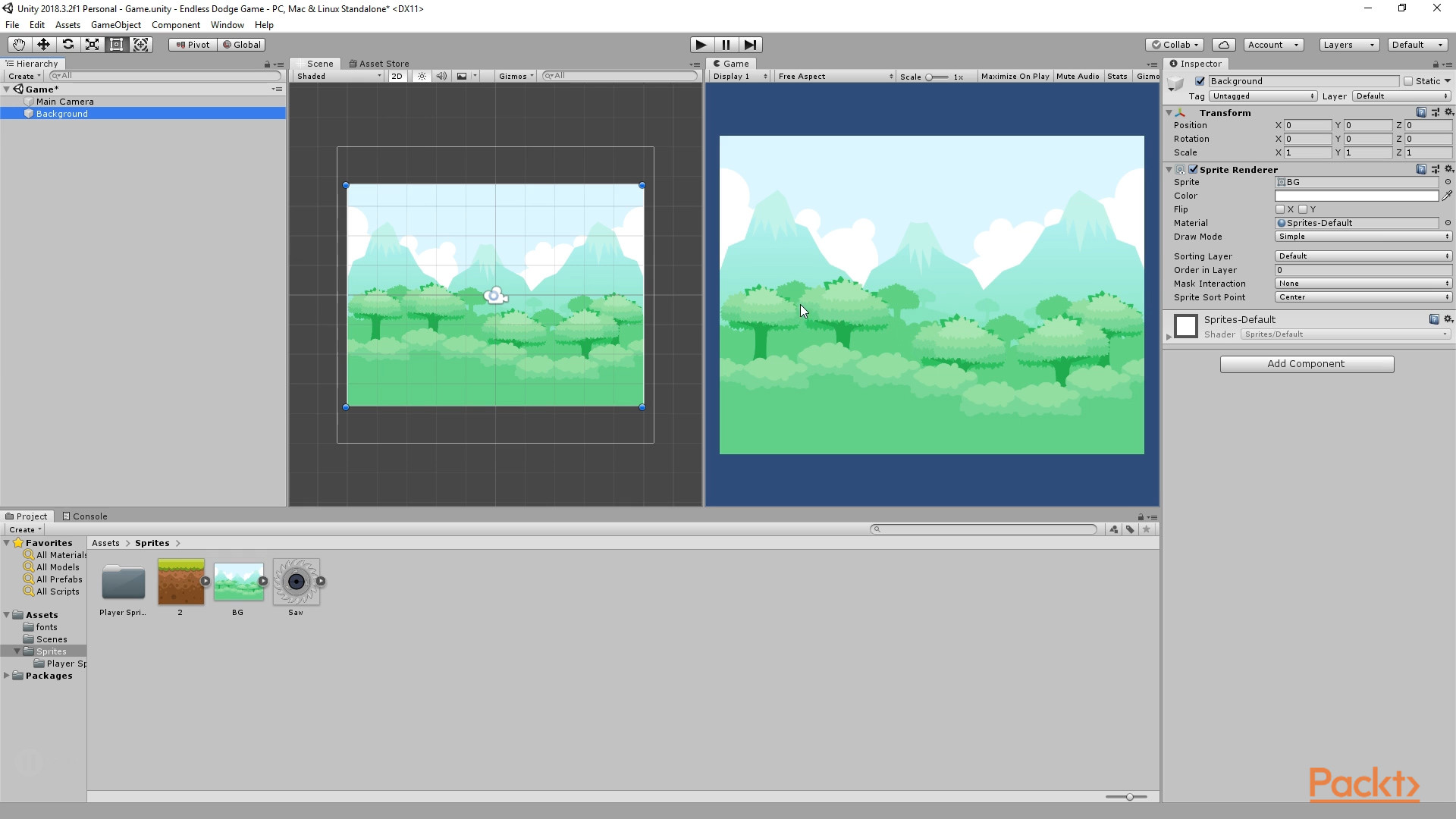Toggle scene lighting sun icon
1456x819 pixels.
422,76
